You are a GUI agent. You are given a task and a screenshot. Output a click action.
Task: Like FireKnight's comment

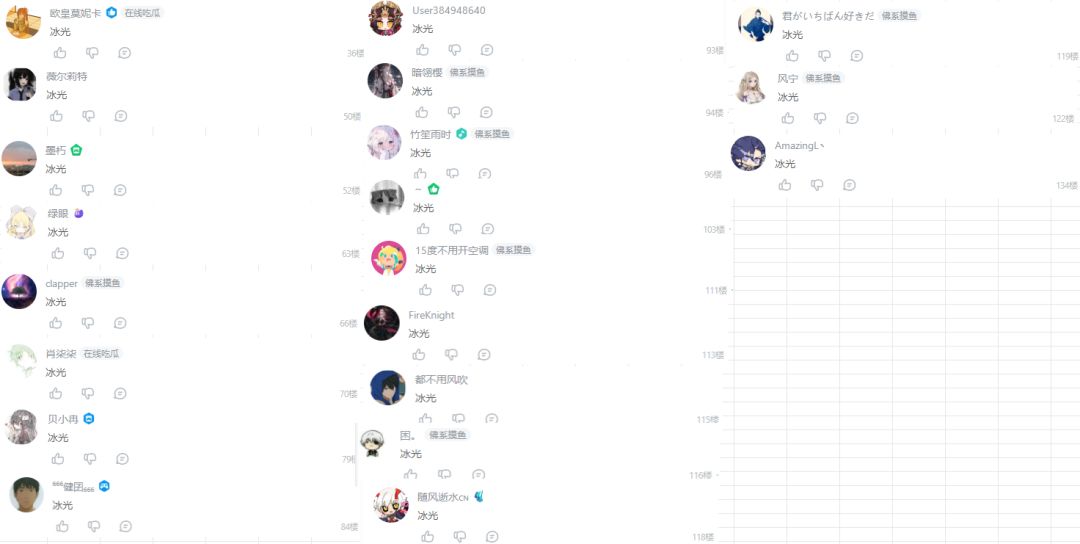click(419, 355)
